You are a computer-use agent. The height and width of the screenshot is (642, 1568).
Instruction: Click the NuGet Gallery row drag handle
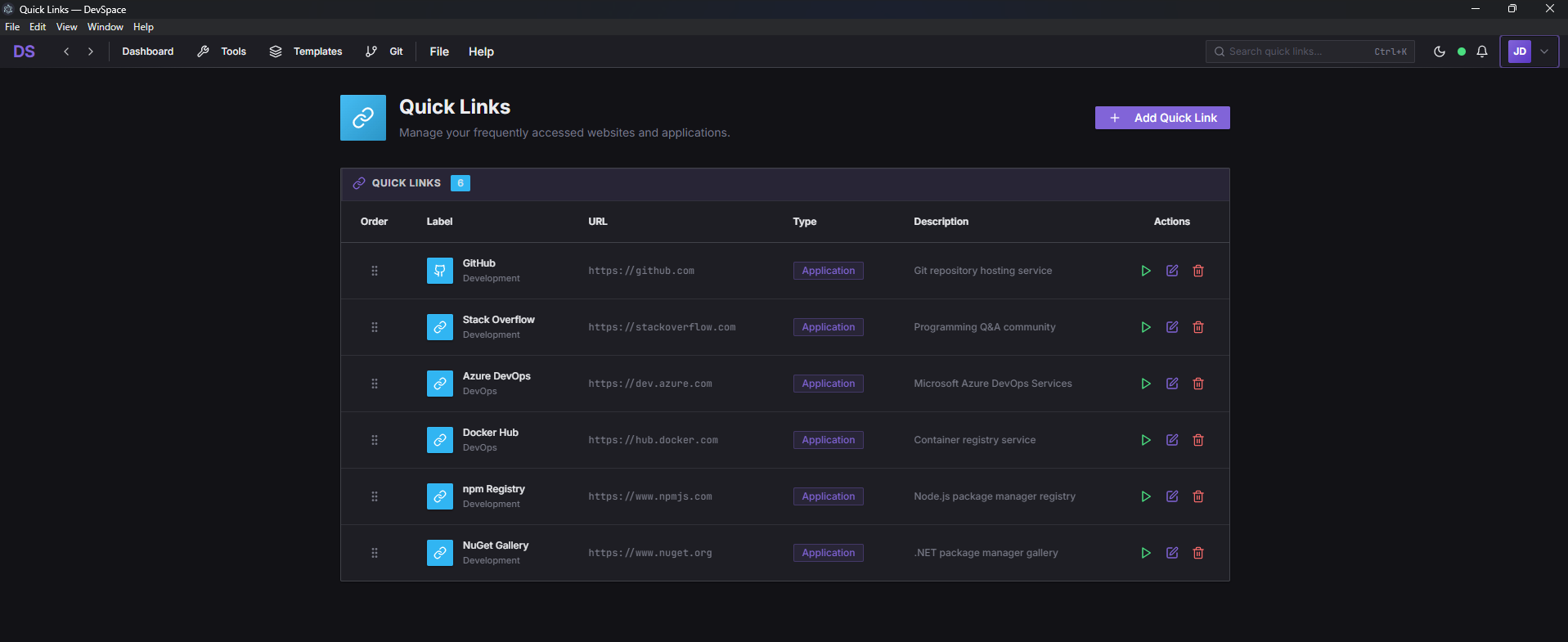(x=375, y=553)
